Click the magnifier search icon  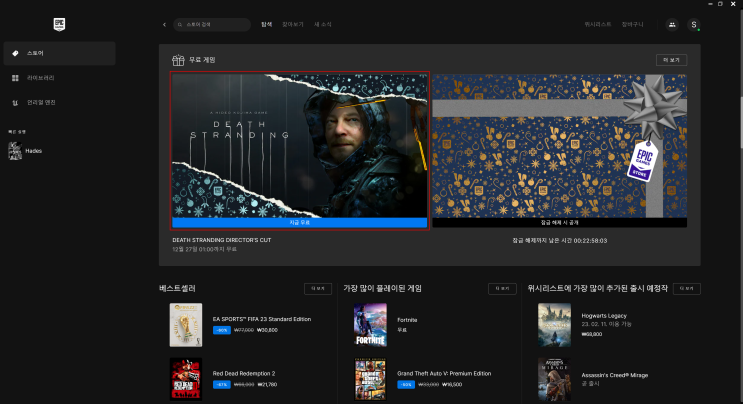point(180,25)
